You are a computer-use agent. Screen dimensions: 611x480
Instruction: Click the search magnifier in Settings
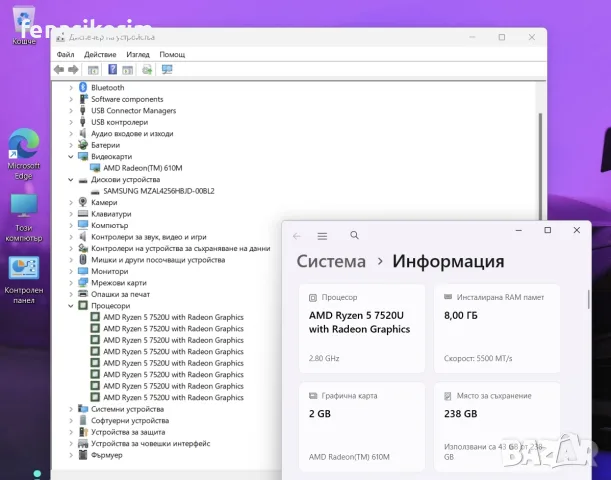pyautogui.click(x=354, y=235)
